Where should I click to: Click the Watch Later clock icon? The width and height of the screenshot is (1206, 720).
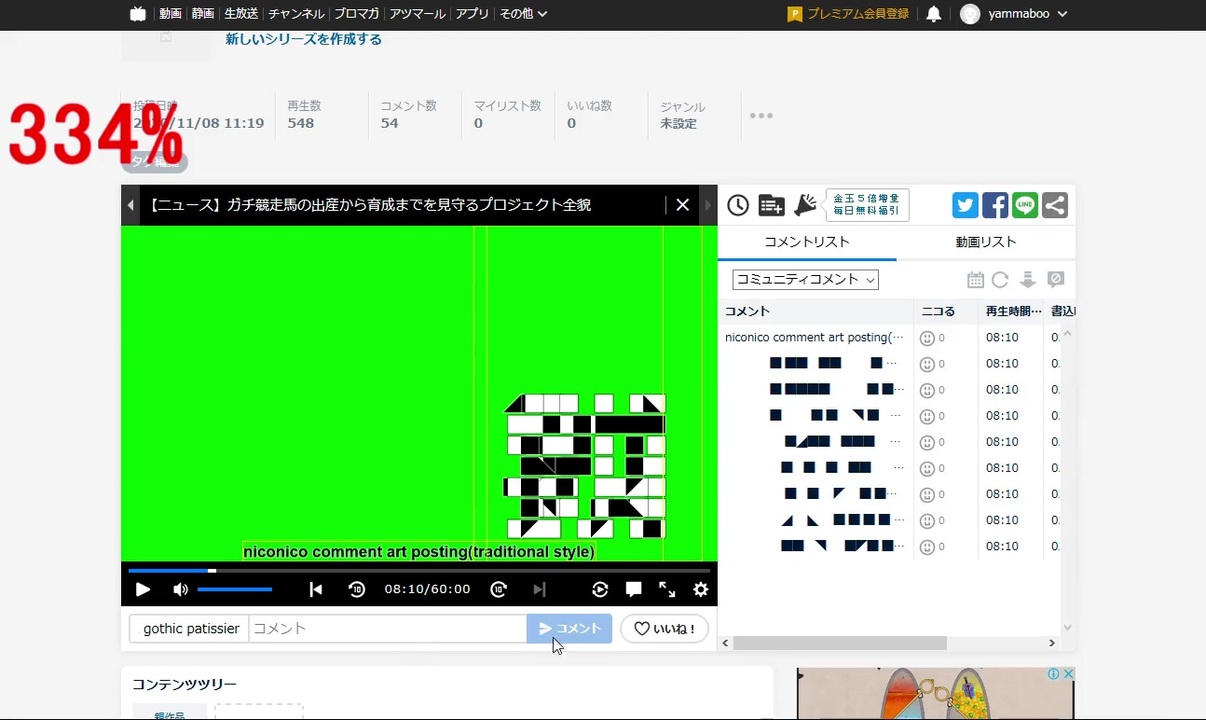click(737, 205)
